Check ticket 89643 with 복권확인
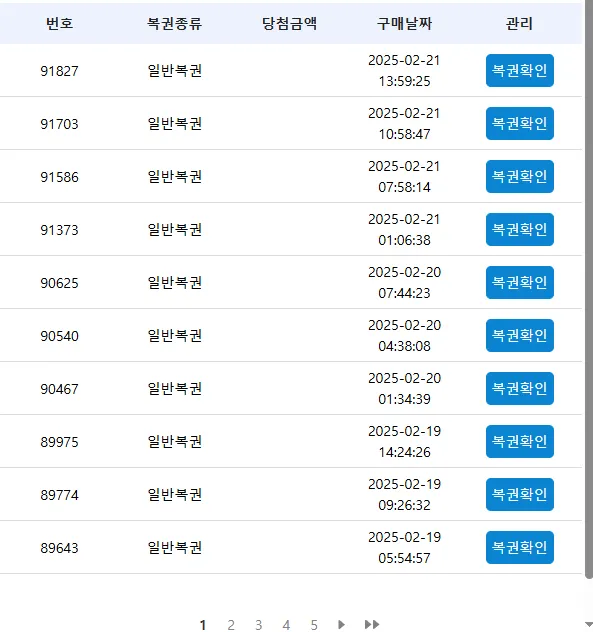This screenshot has width=593, height=632. pos(519,547)
